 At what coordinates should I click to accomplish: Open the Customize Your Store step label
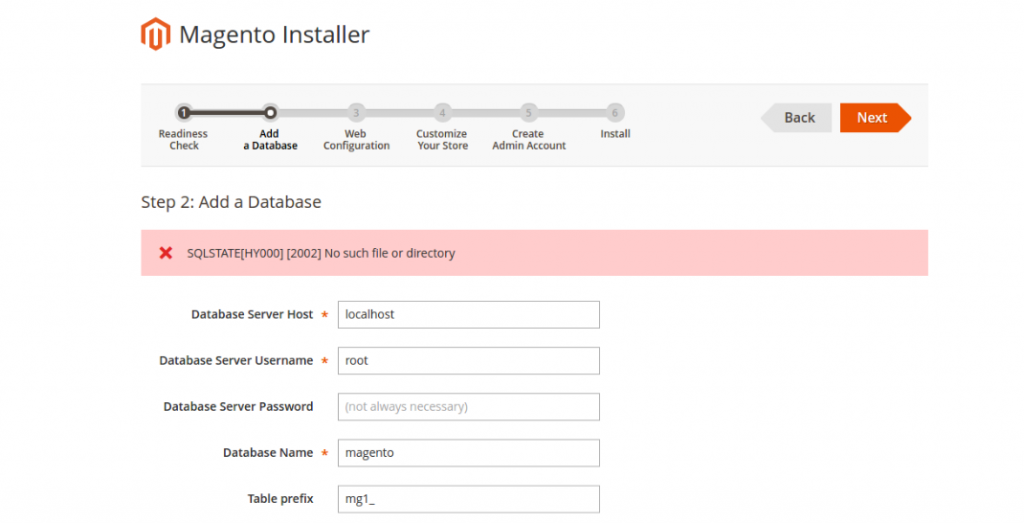(442, 140)
